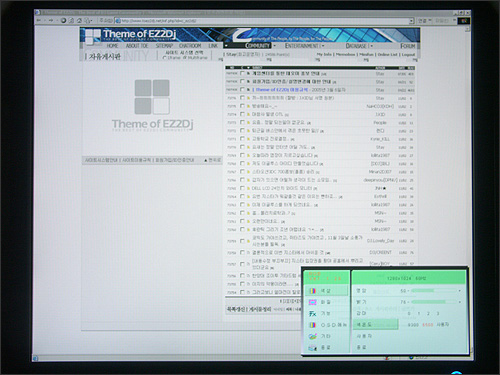
Task: Click the browser Stop button icon
Action: [x=63, y=20]
